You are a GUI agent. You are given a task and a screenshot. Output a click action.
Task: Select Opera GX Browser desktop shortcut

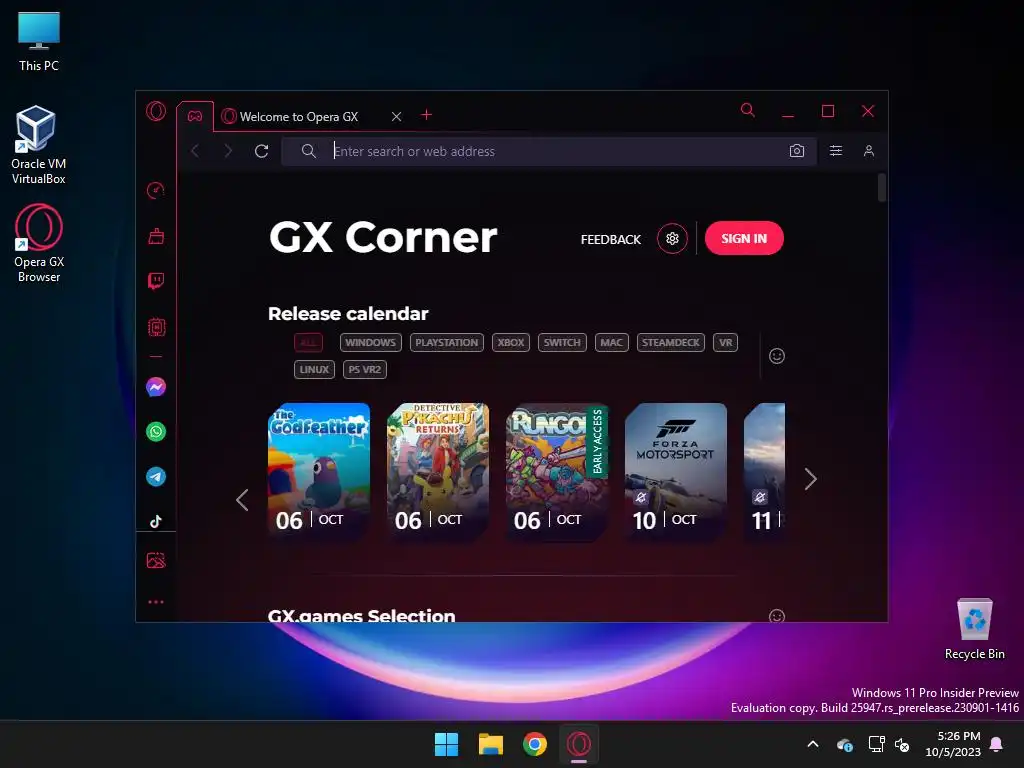point(39,244)
